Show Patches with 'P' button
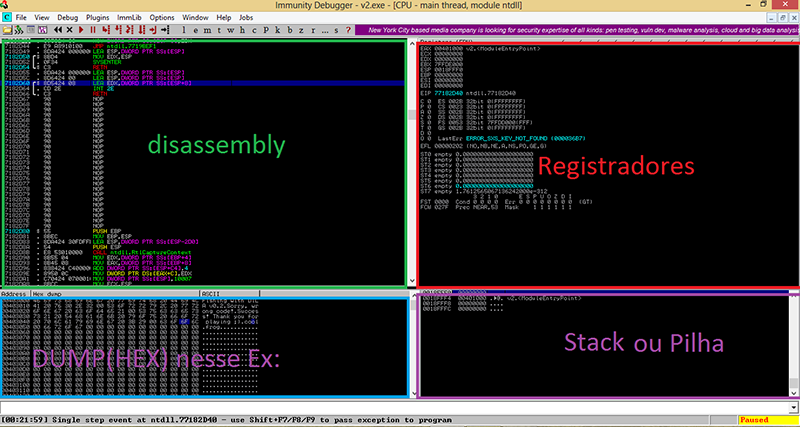This screenshot has width=800, height=427. click(x=266, y=30)
